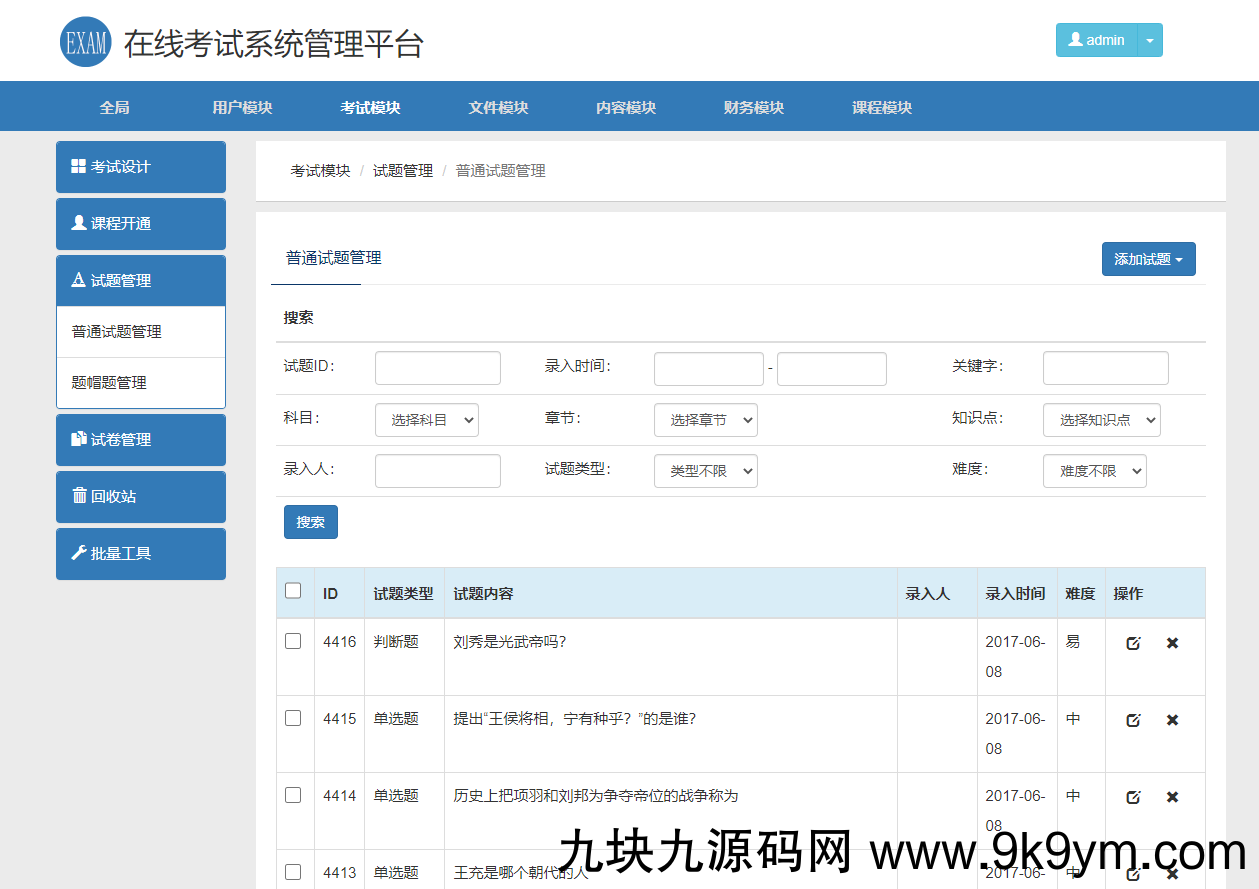Click the 搜索 search button
Screen dimensions: 1259x889
pos(310,521)
